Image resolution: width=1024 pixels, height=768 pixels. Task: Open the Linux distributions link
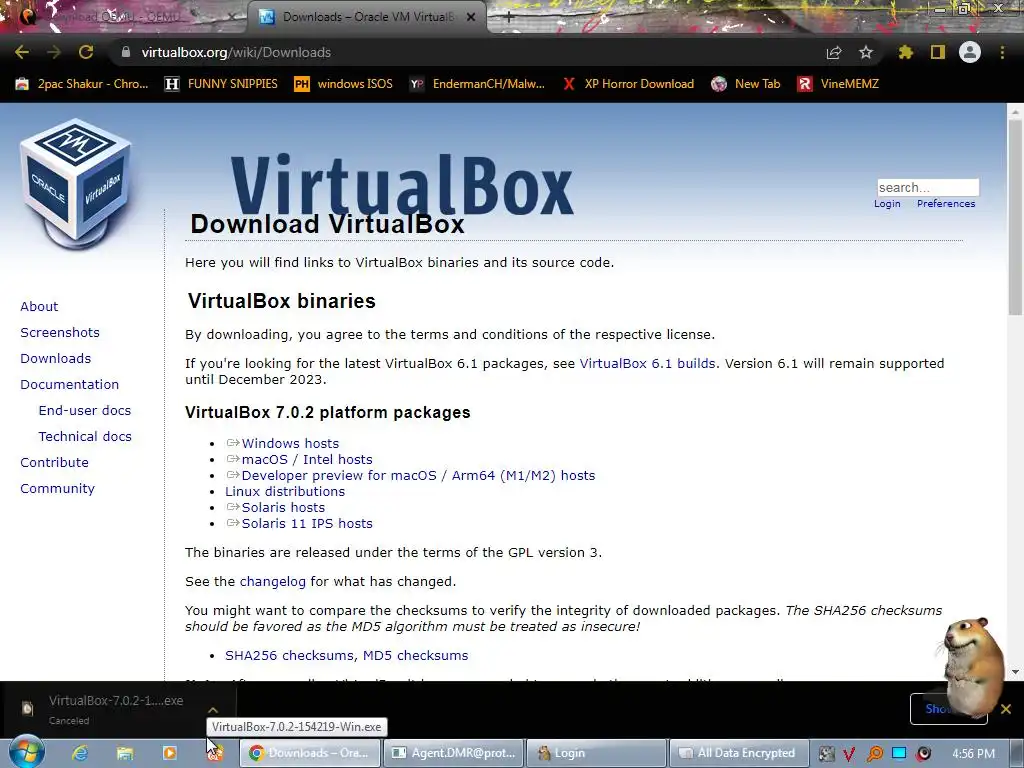pyautogui.click(x=285, y=492)
